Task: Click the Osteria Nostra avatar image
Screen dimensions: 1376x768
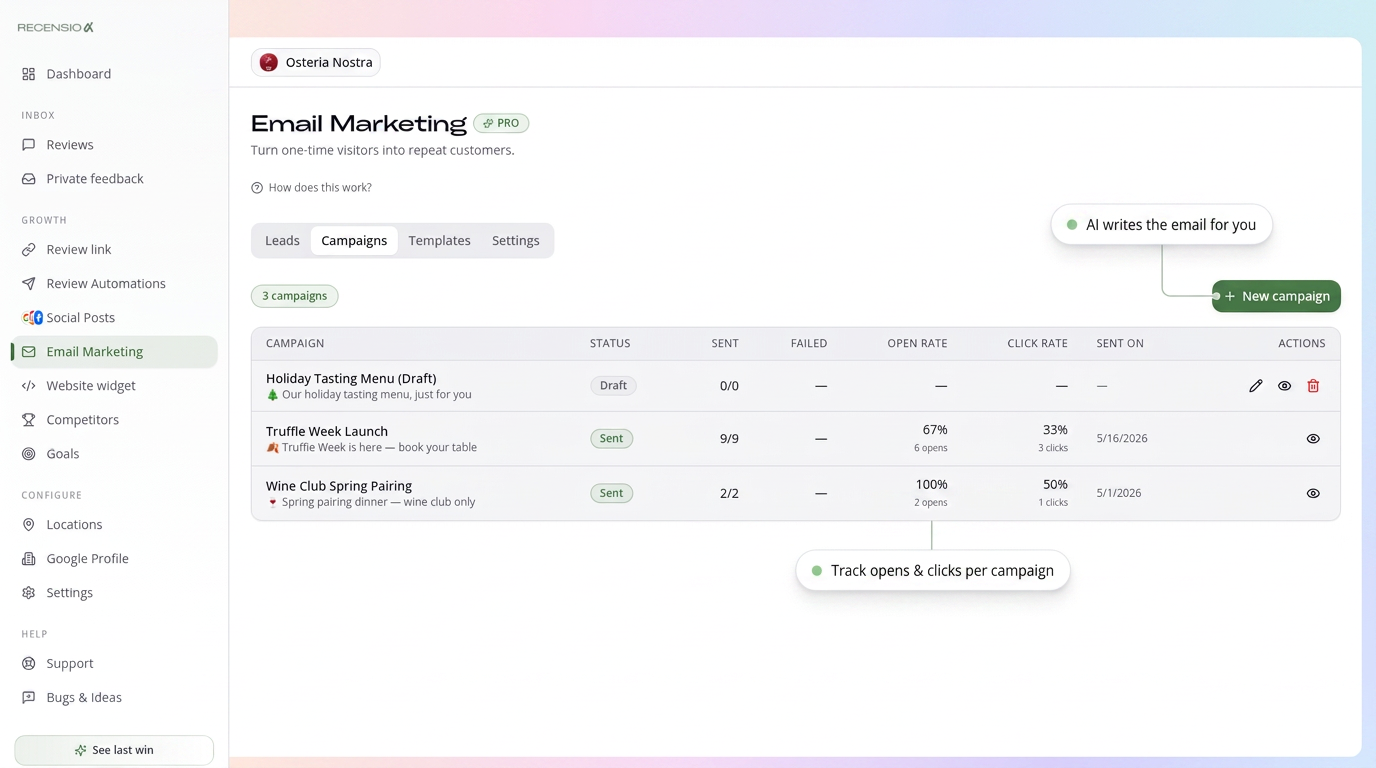Action: click(x=269, y=62)
